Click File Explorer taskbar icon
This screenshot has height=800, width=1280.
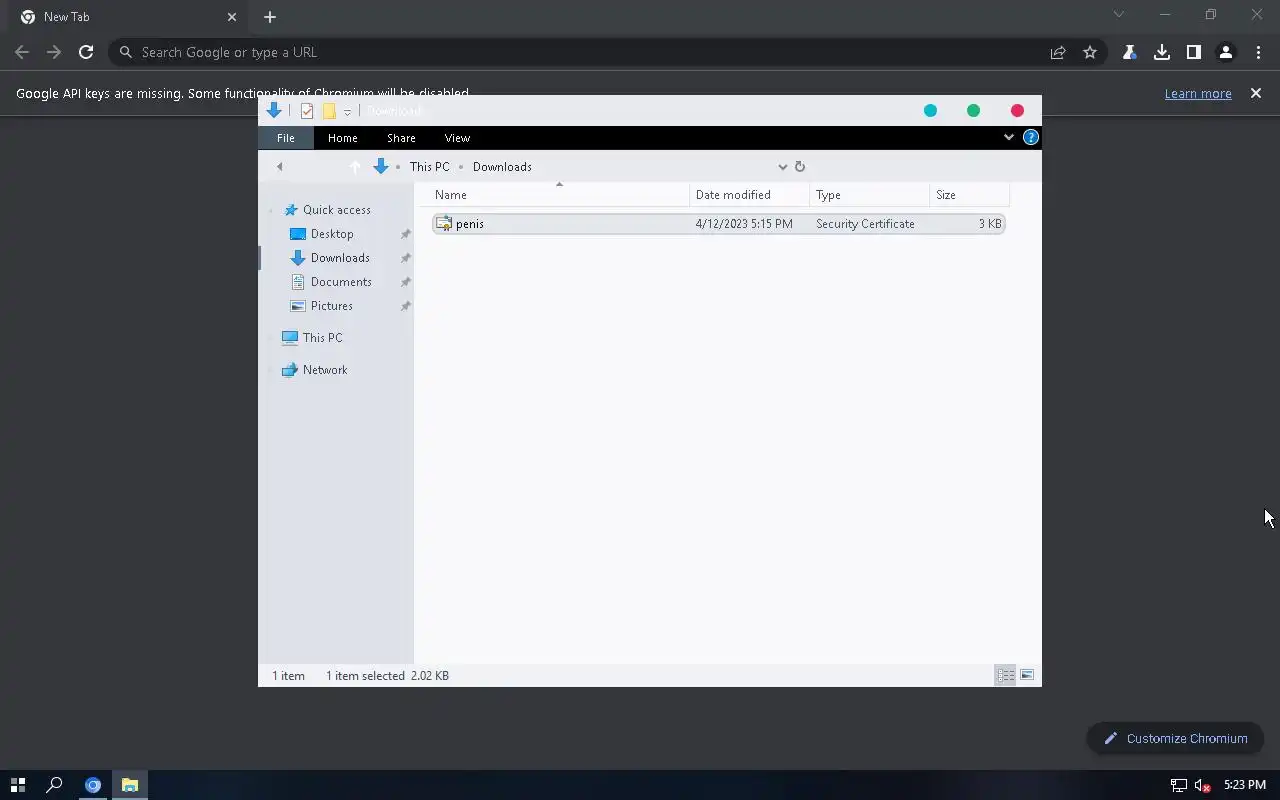coord(130,785)
